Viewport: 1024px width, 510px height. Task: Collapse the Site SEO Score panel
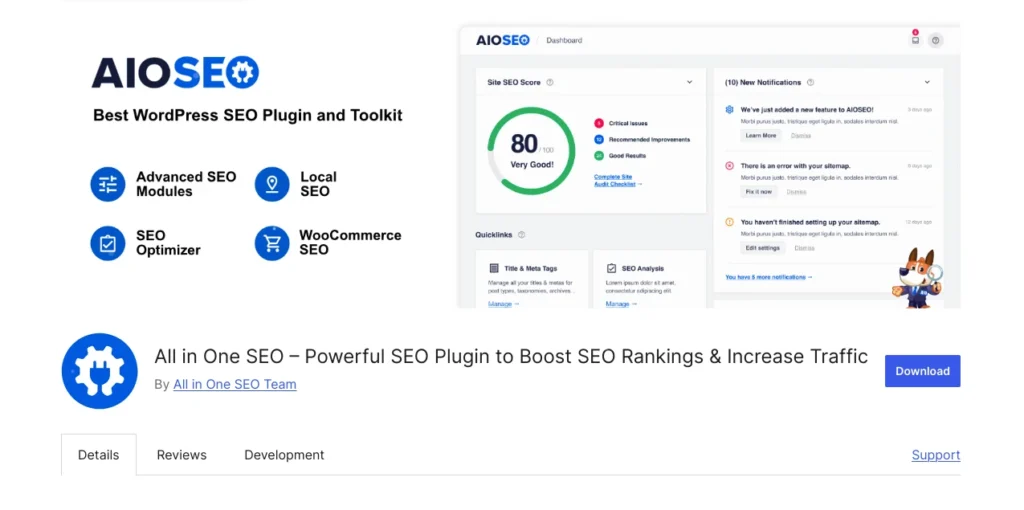(689, 82)
